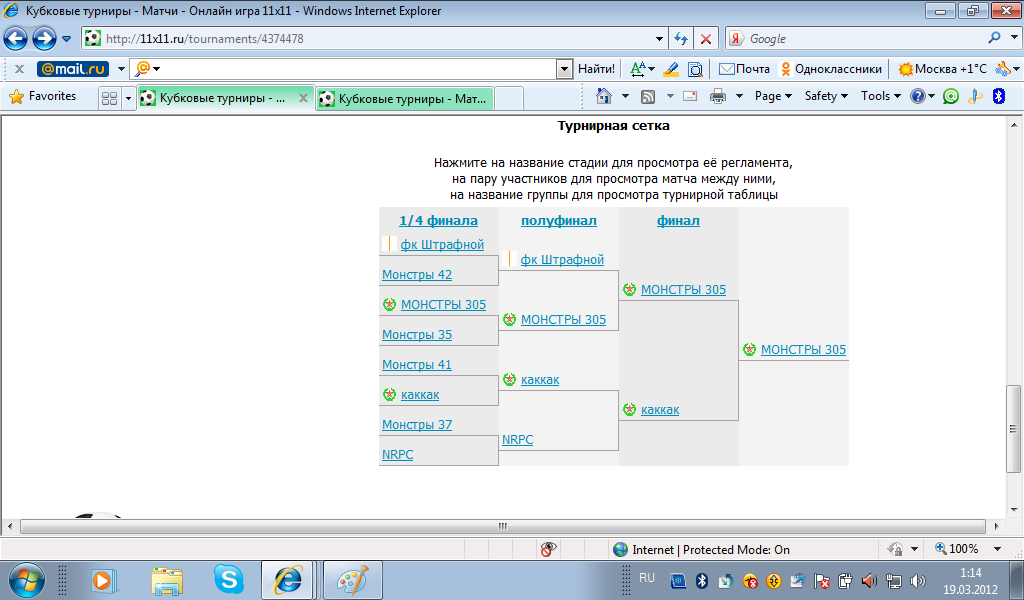The height and width of the screenshot is (600, 1024).
Task: Click into the Google search box
Action: coord(860,39)
